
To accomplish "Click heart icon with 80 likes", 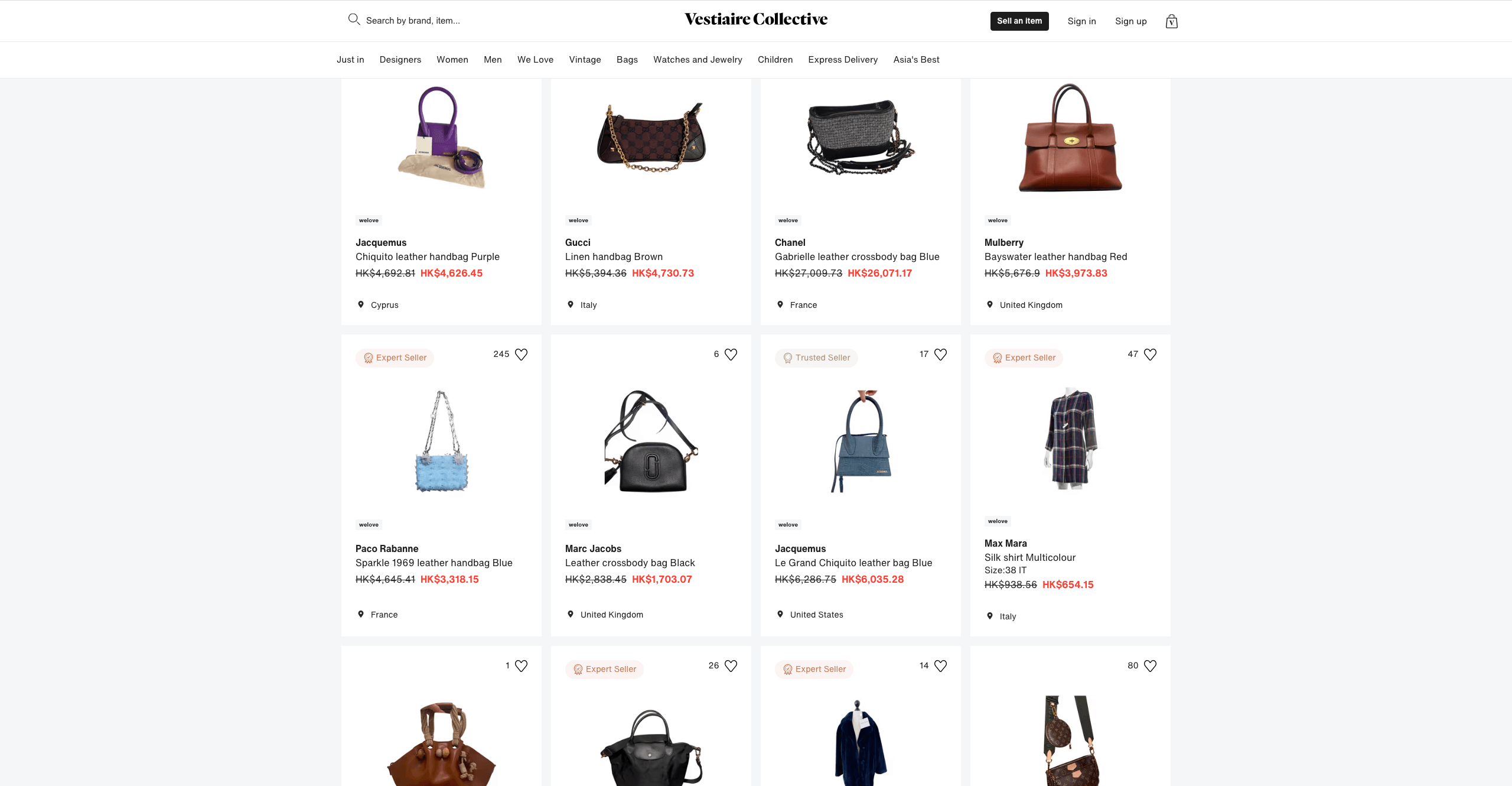I will pos(1150,666).
